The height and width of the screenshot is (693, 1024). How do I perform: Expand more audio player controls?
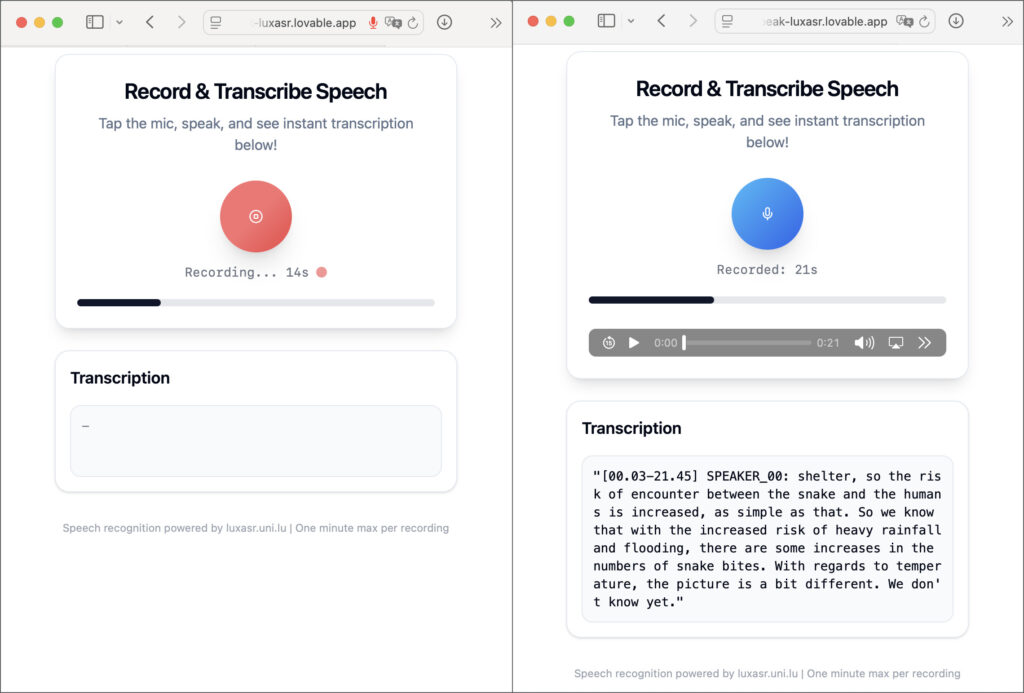pyautogui.click(x=925, y=343)
